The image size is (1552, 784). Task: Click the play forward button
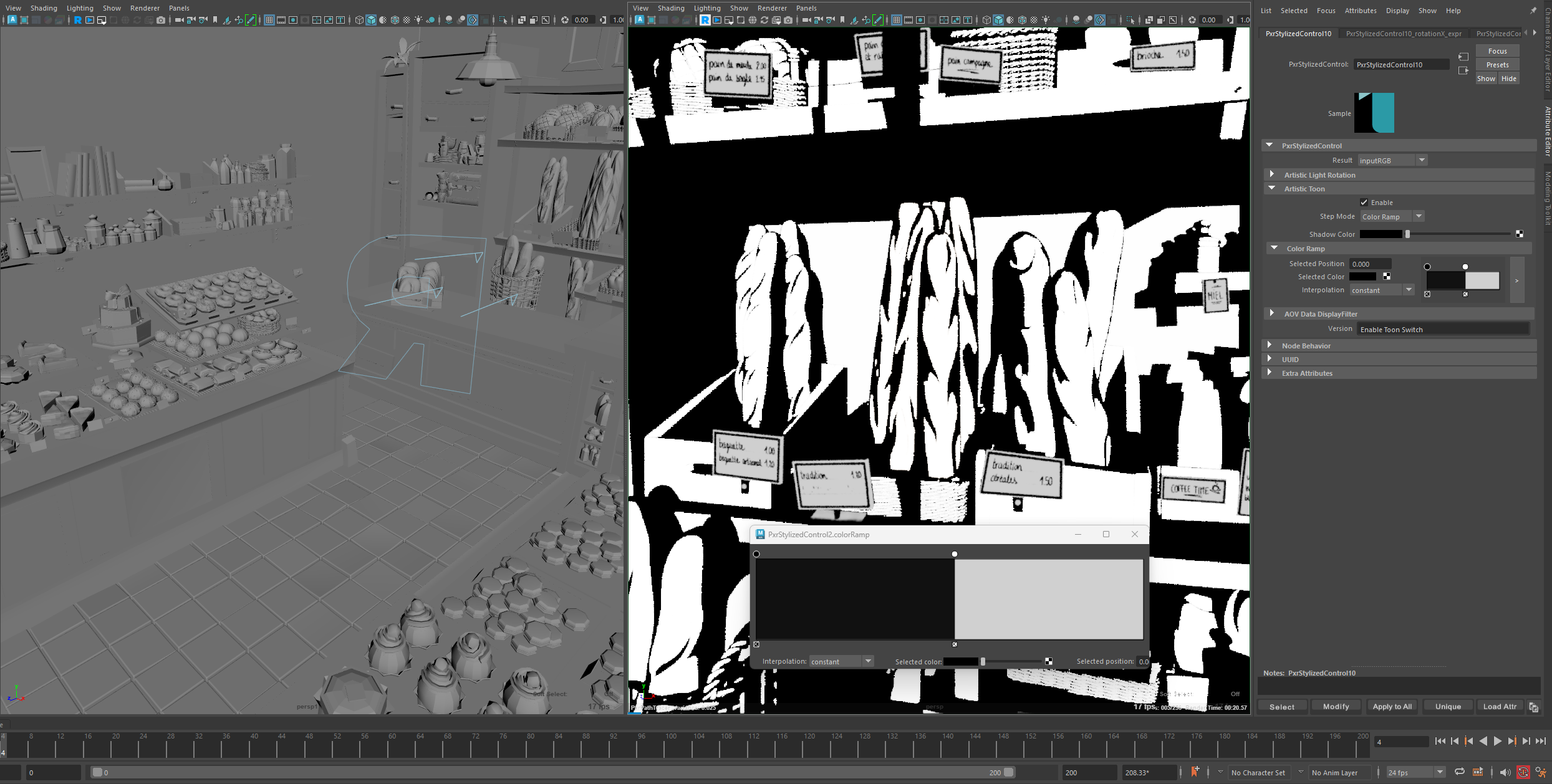[1497, 741]
